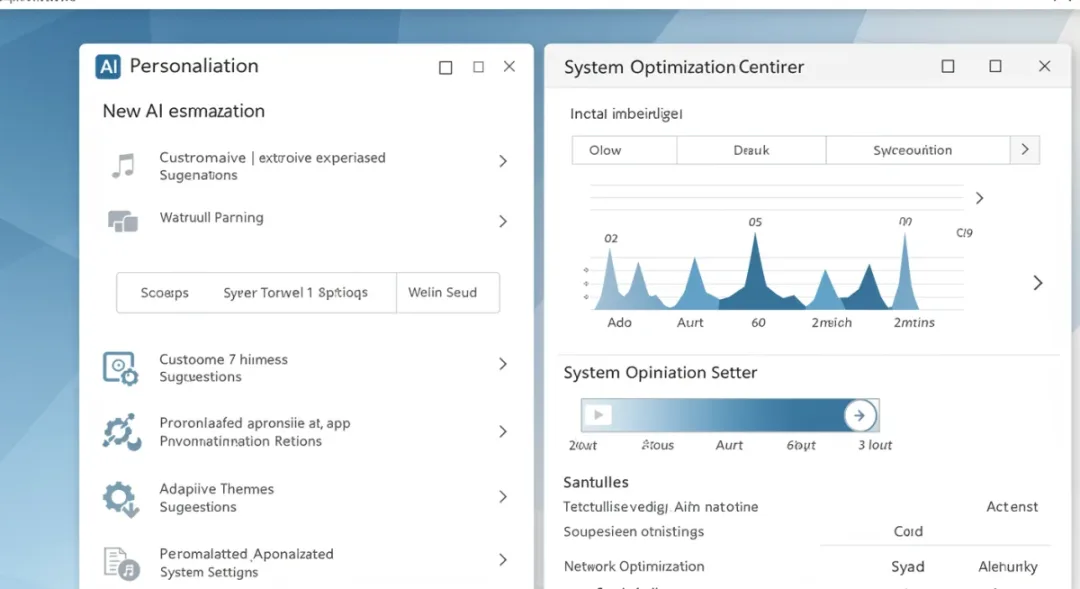This screenshot has height=589, width=1080.
Task: Close the Personaliation window
Action: point(509,66)
